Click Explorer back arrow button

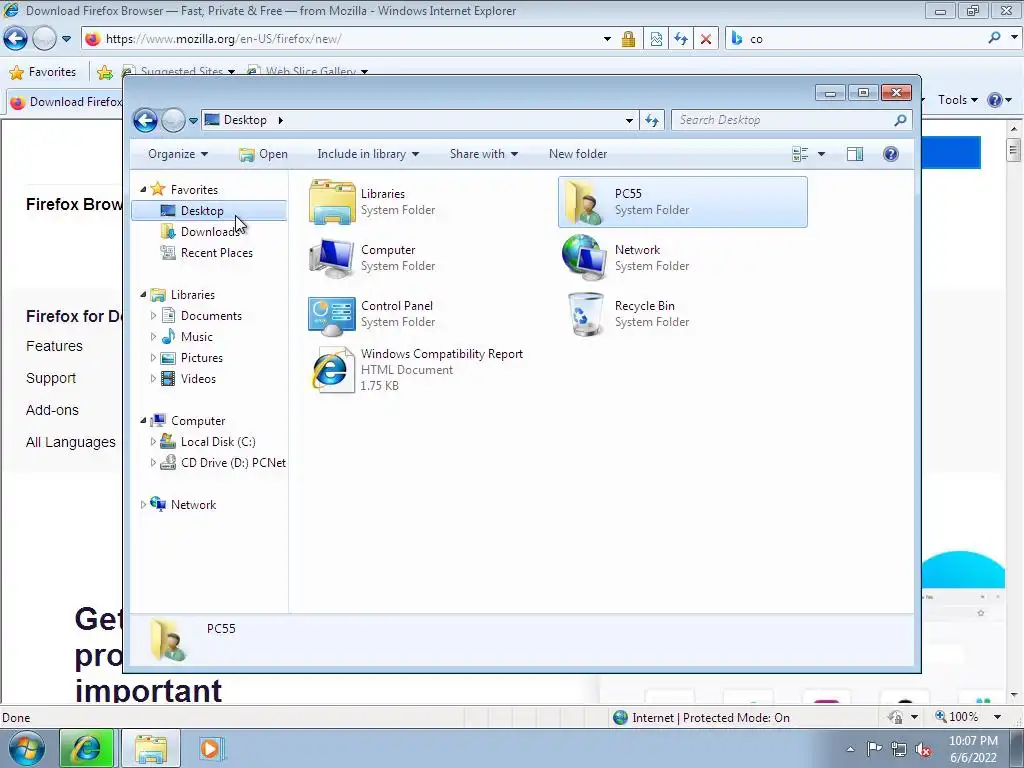pos(145,120)
